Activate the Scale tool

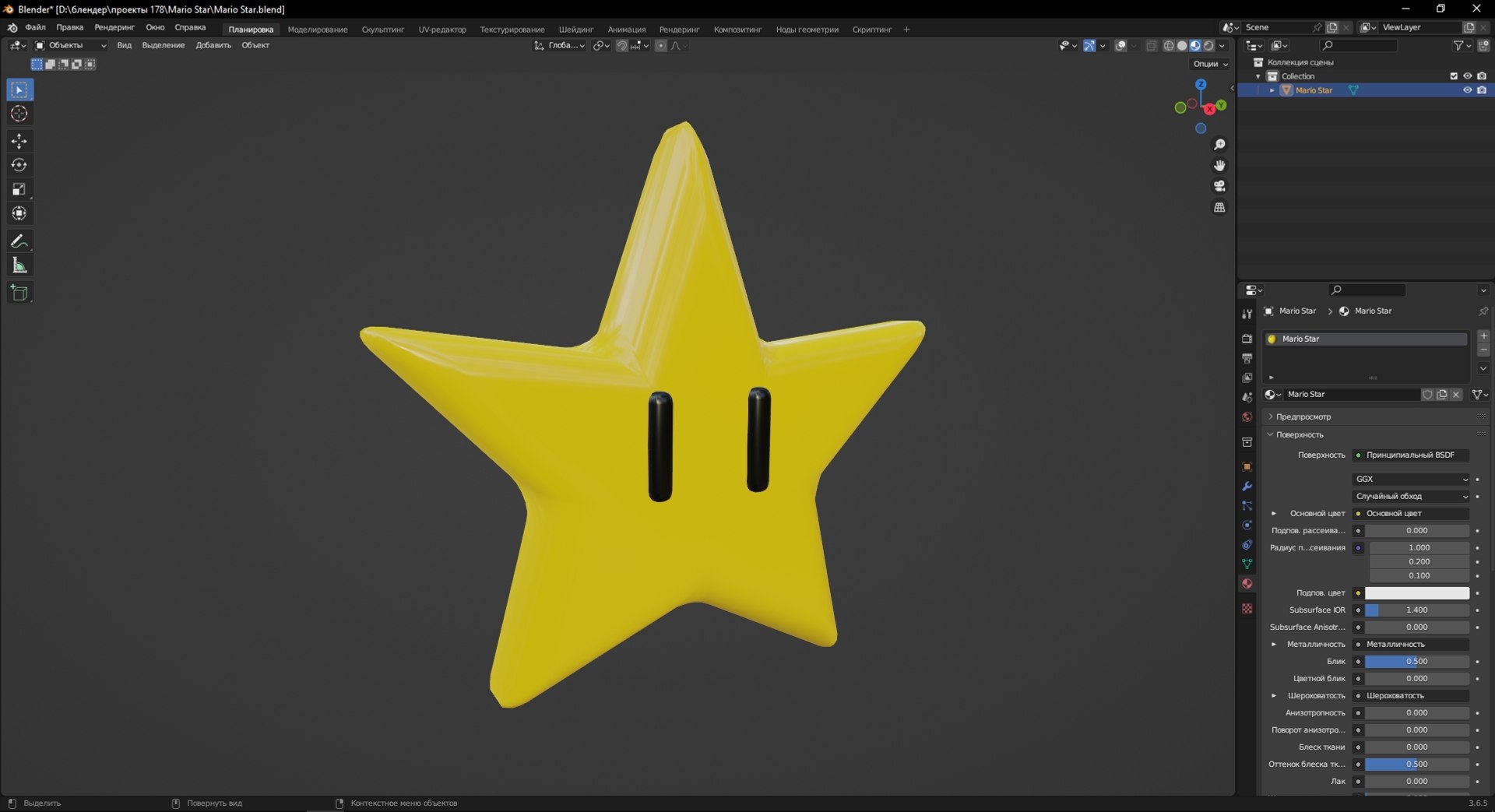[19, 189]
